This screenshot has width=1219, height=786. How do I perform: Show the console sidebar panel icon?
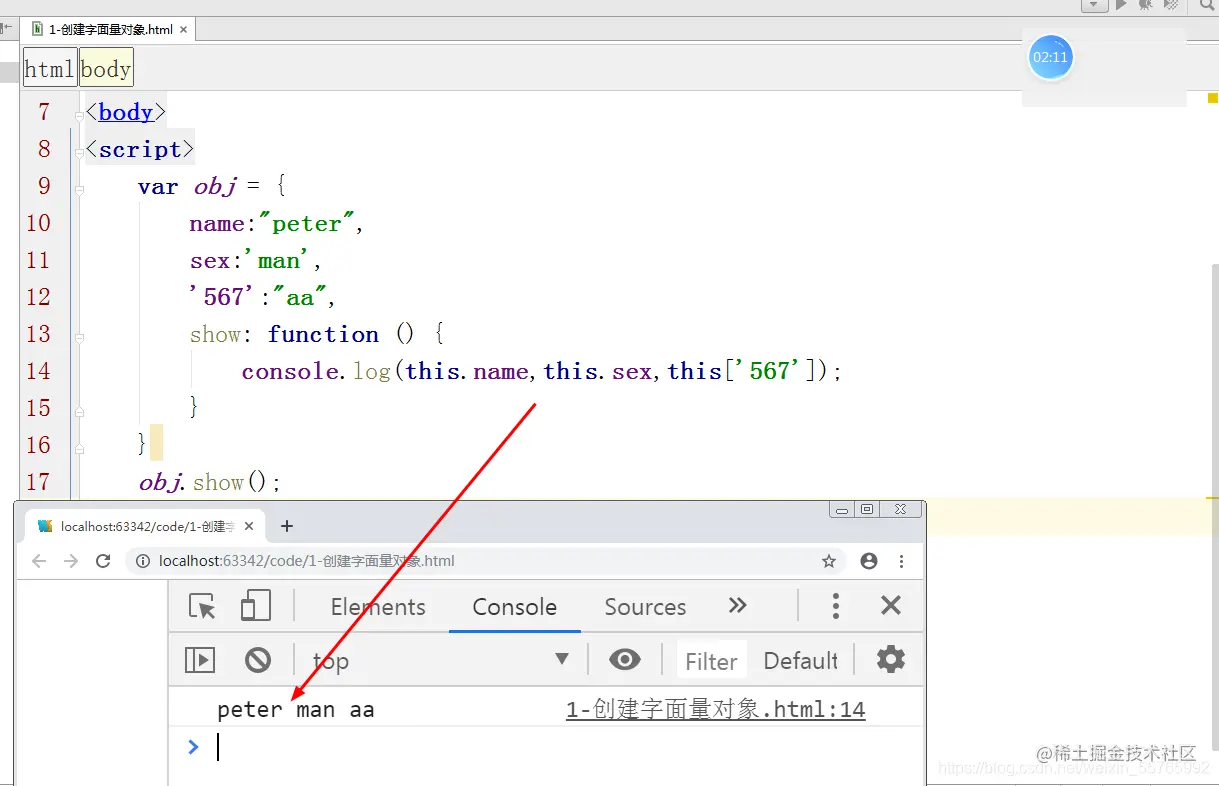tap(200, 660)
